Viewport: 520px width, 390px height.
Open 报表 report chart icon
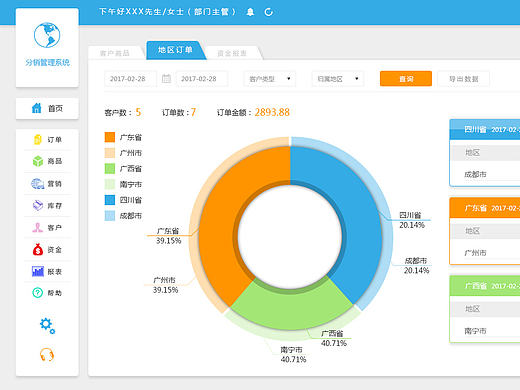coord(38,271)
